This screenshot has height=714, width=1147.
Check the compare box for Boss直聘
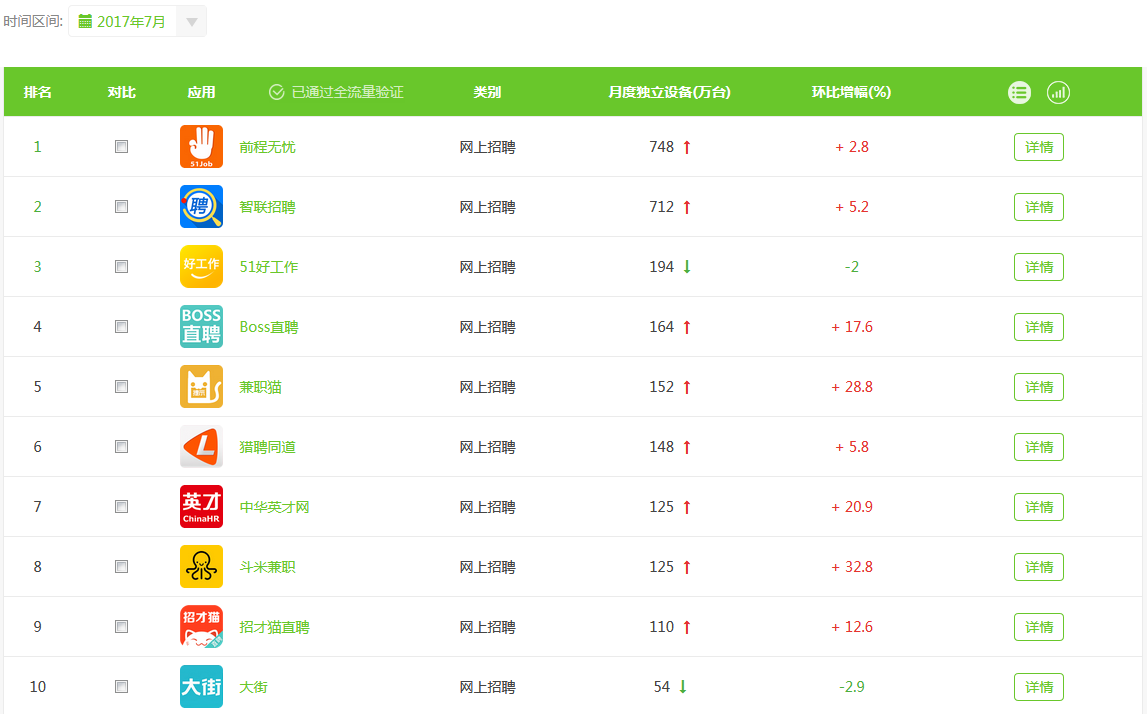(121, 326)
